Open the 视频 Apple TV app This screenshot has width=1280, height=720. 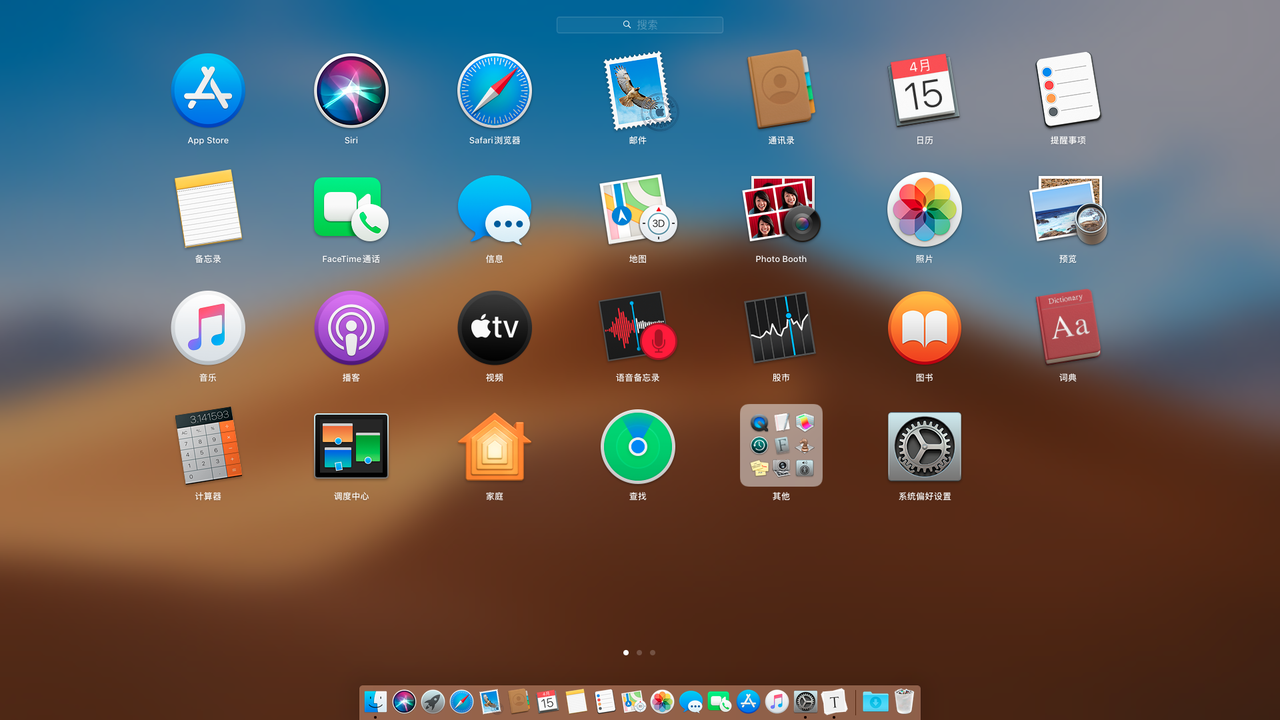point(494,328)
